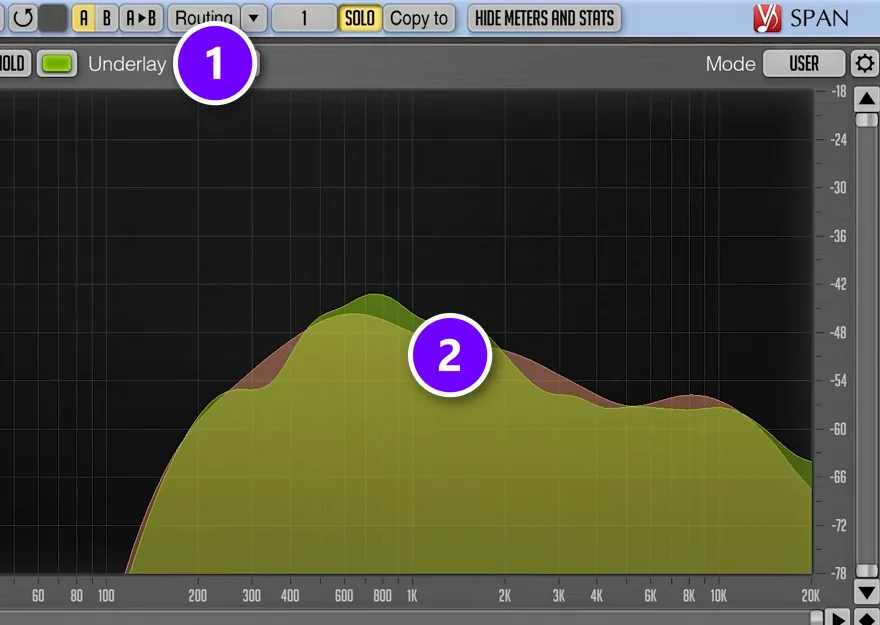Grab the lower vertical range scrollbar handle
This screenshot has width=880, height=625.
867,571
